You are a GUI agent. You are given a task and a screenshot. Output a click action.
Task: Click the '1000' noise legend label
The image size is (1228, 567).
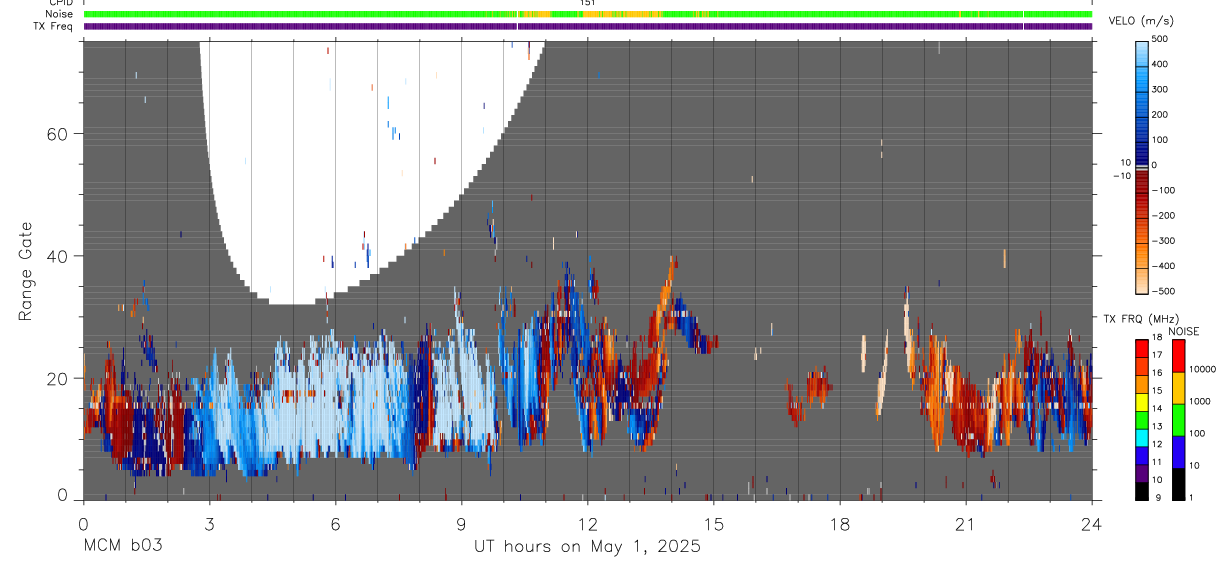coord(1200,401)
